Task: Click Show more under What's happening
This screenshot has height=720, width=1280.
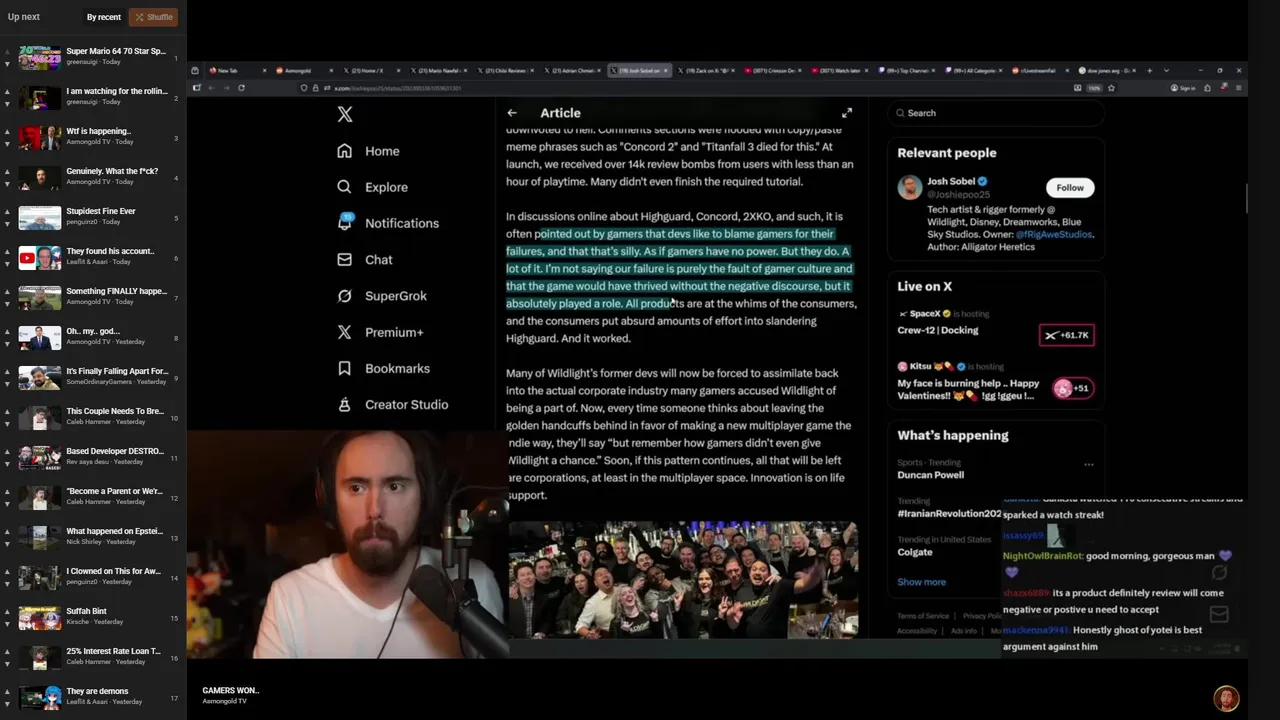Action: tap(921, 582)
